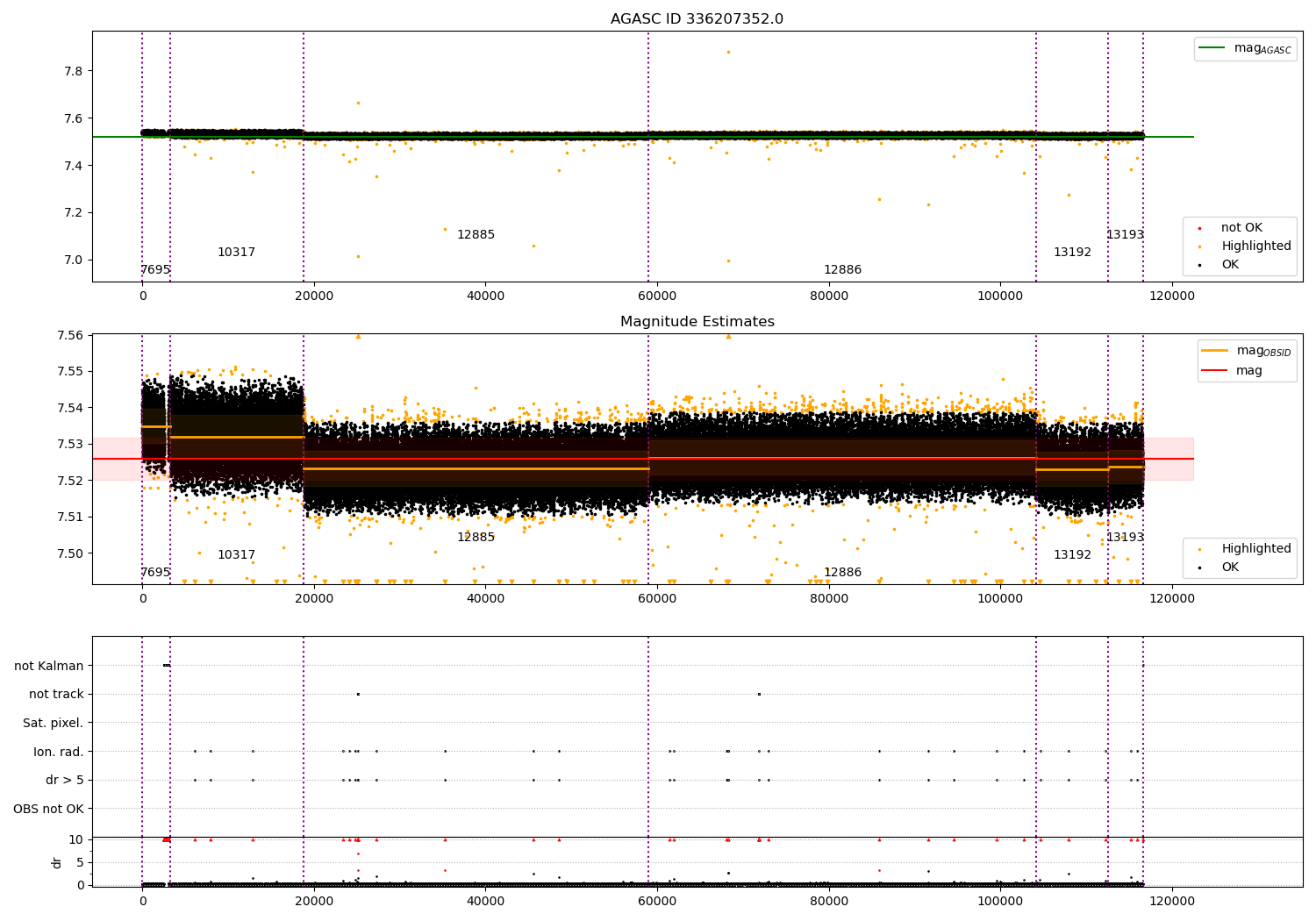
Task: Click the 7.51 y-axis tick of the middle plot
Action: [69, 518]
